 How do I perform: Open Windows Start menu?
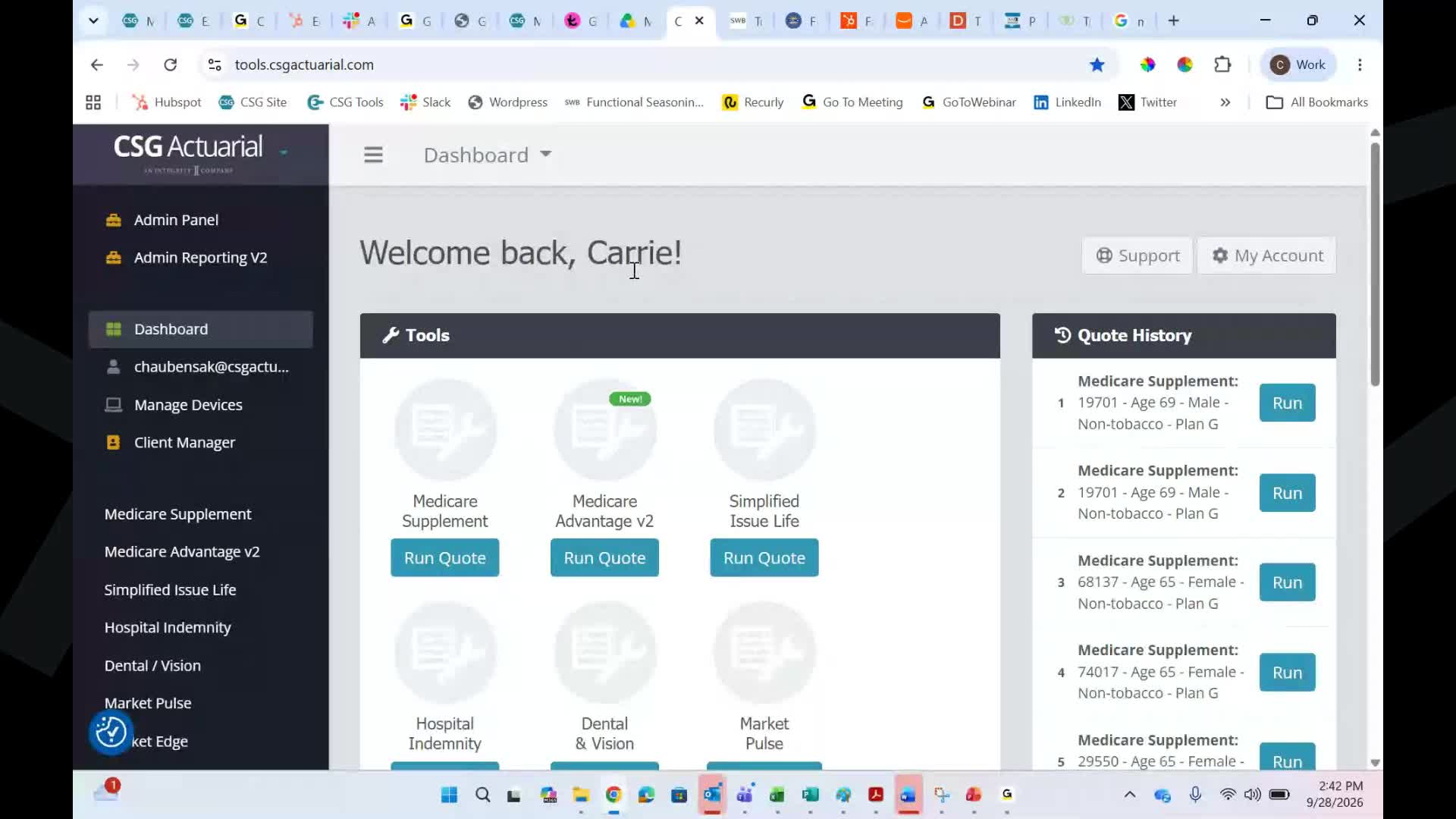coord(449,795)
